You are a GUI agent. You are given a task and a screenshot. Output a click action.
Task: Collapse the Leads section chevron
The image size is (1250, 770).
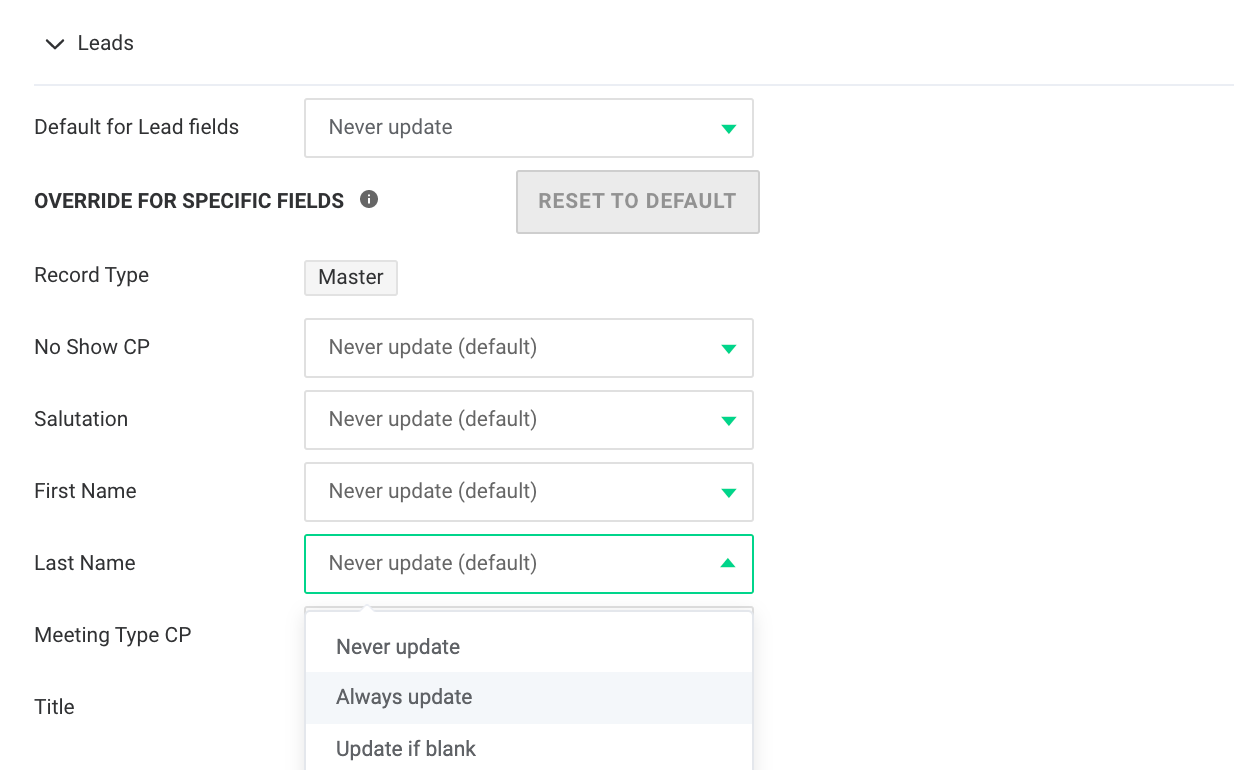tap(55, 44)
